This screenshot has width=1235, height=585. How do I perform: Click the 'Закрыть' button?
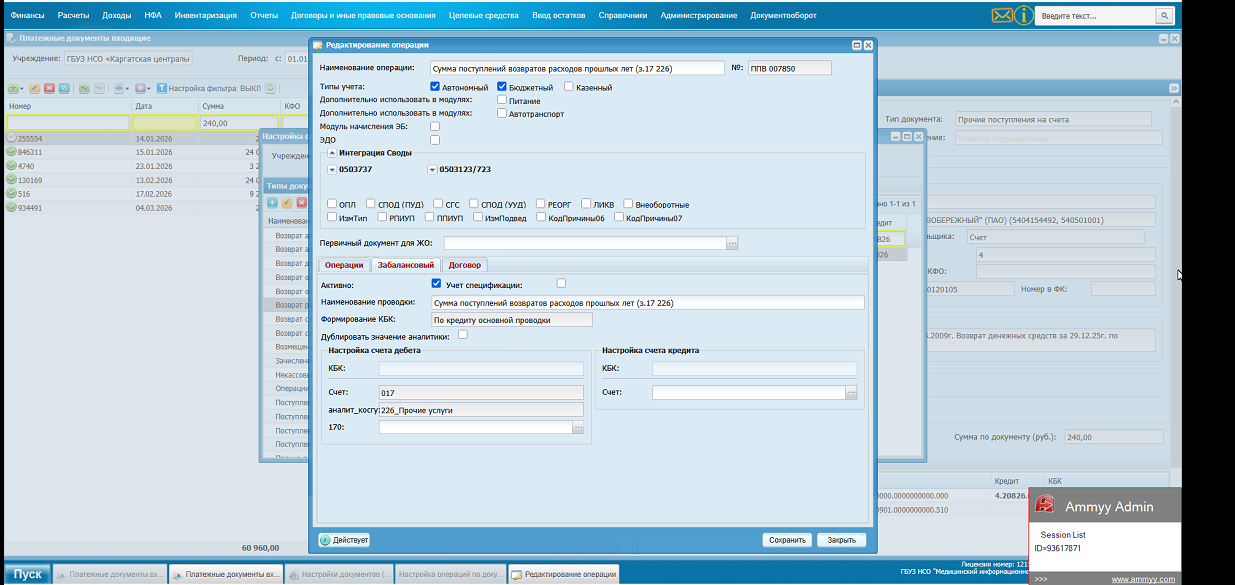pyautogui.click(x=841, y=540)
